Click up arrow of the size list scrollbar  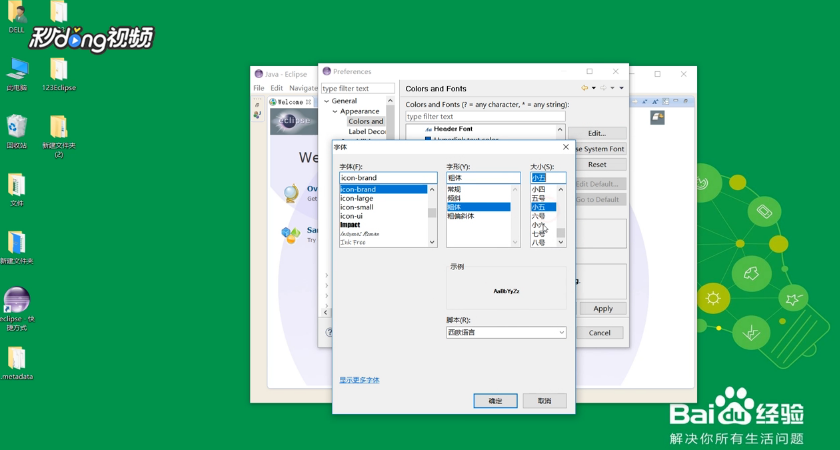point(561,189)
